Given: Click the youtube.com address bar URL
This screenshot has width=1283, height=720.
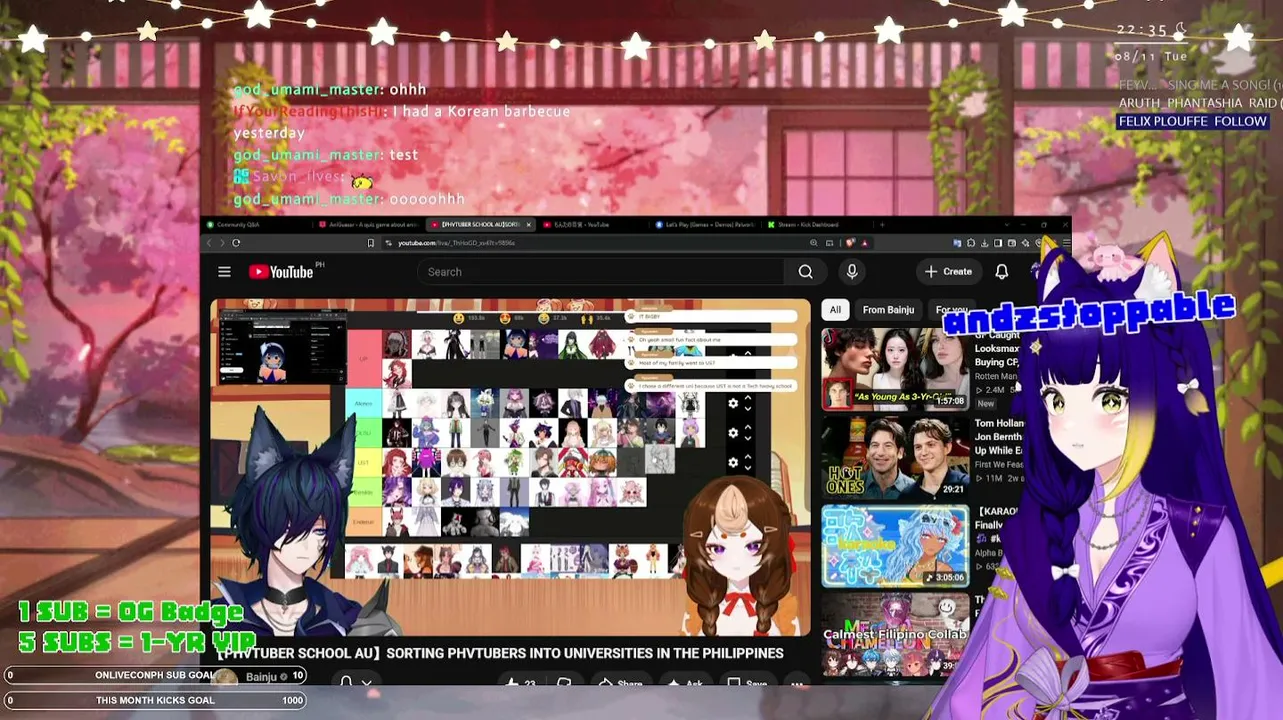Looking at the screenshot, I should [x=456, y=243].
